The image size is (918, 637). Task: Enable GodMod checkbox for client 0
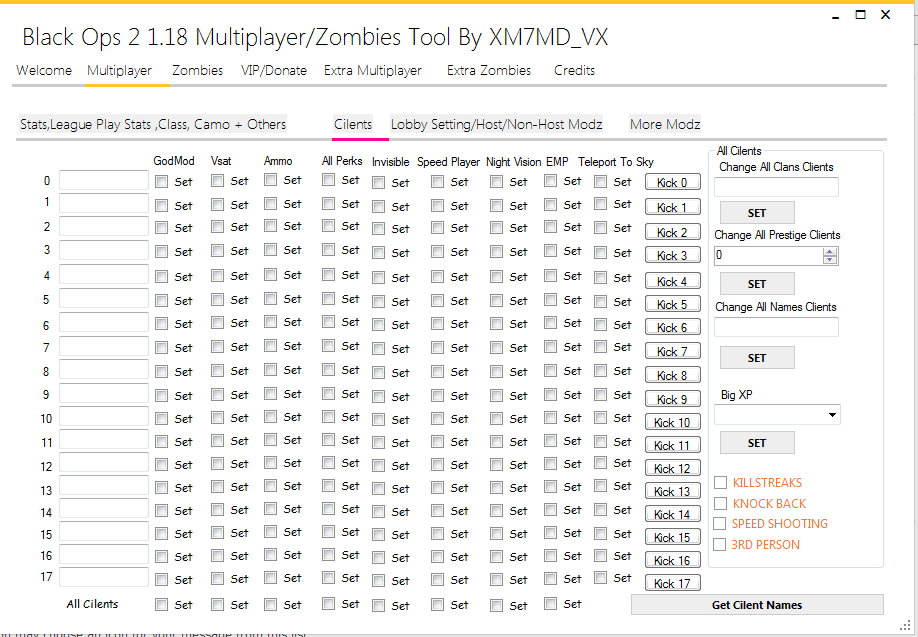point(162,182)
